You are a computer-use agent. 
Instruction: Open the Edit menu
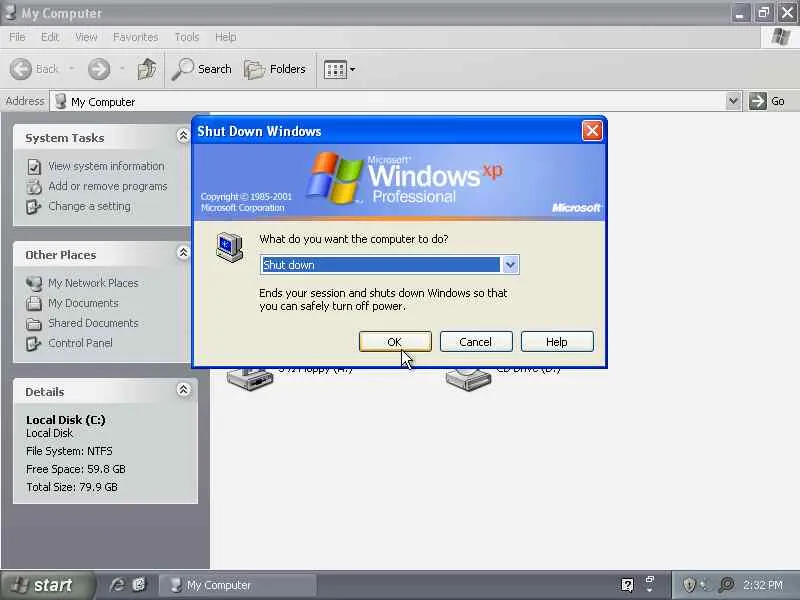click(49, 37)
